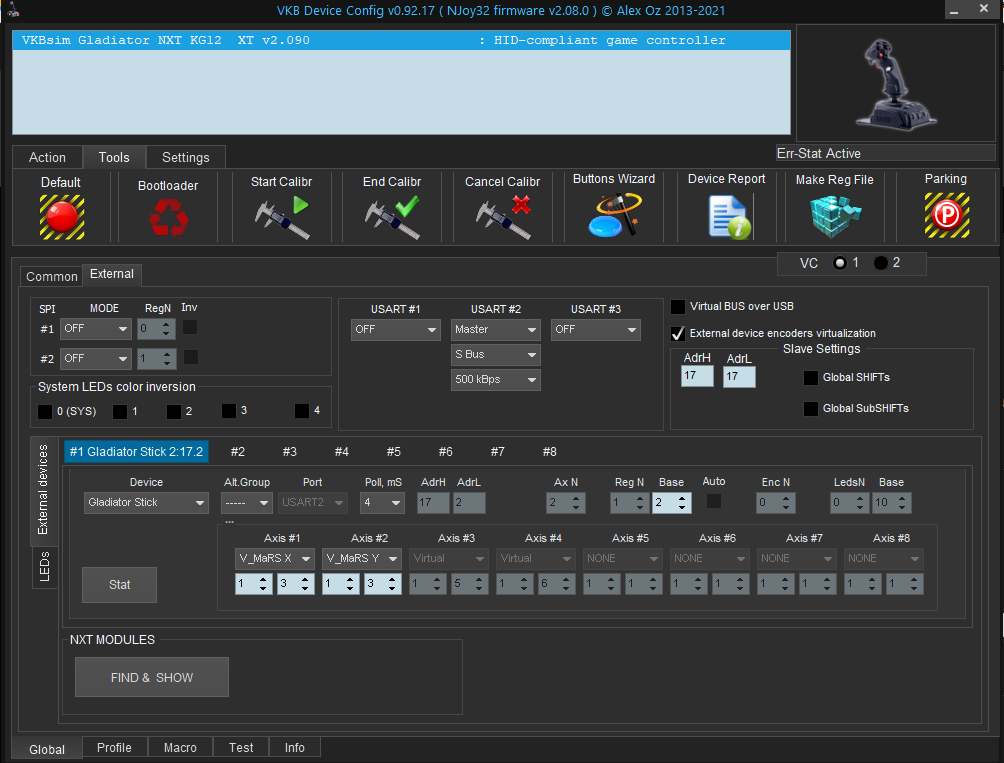Click the joystick device picture

point(896,84)
